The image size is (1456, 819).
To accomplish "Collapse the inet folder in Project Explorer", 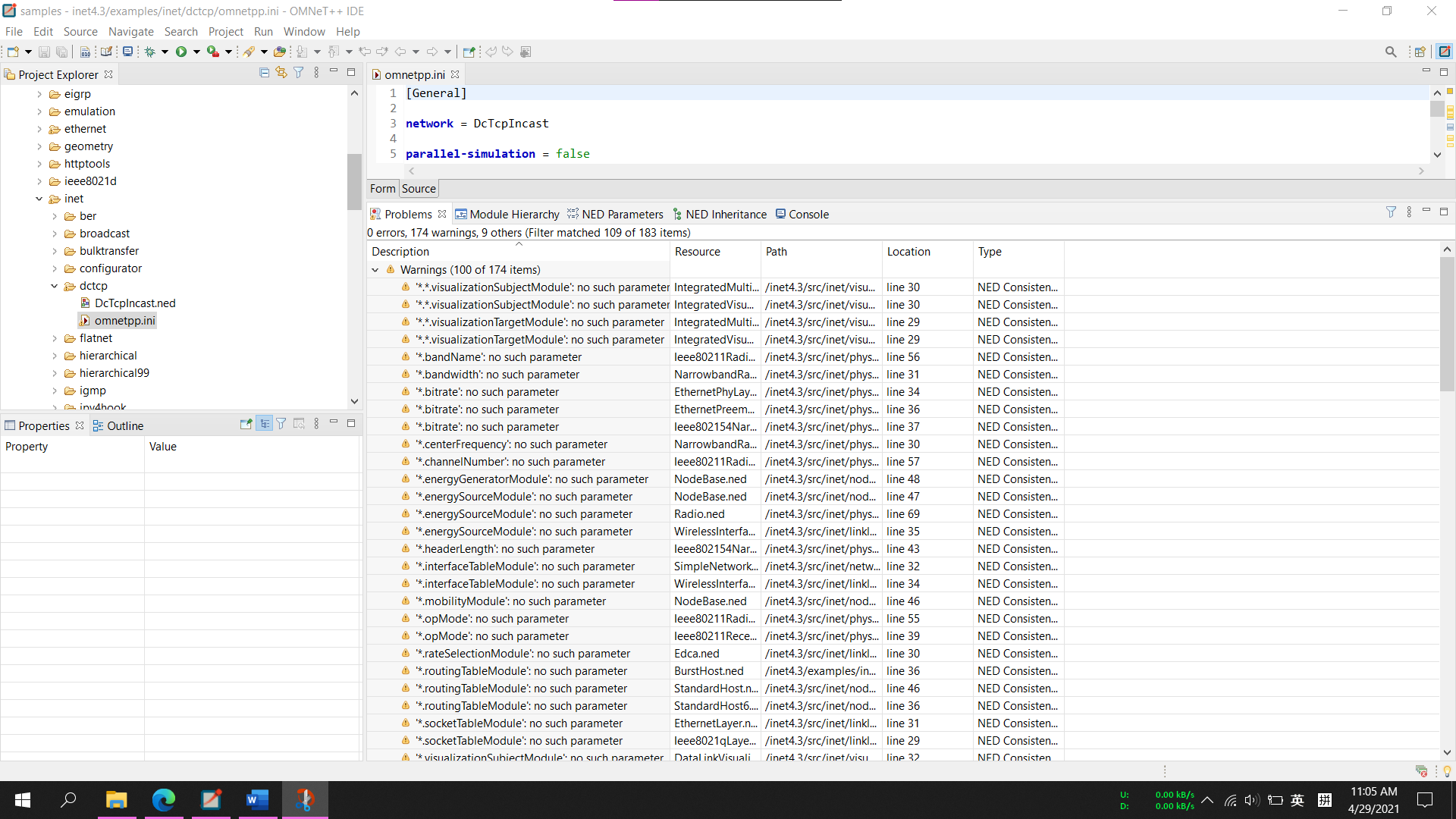I will (39, 199).
